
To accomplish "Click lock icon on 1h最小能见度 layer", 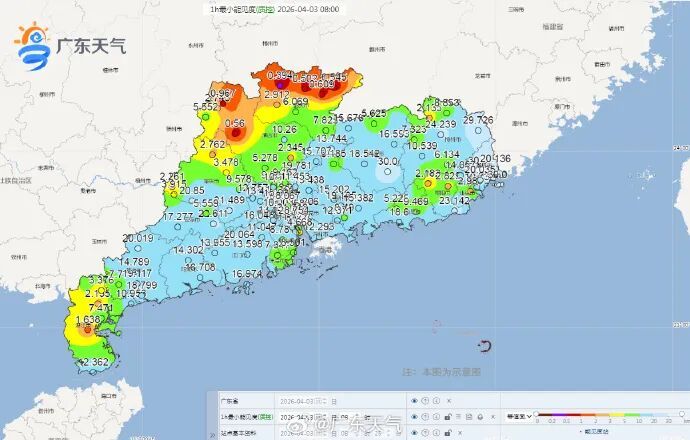I will pos(447,416).
